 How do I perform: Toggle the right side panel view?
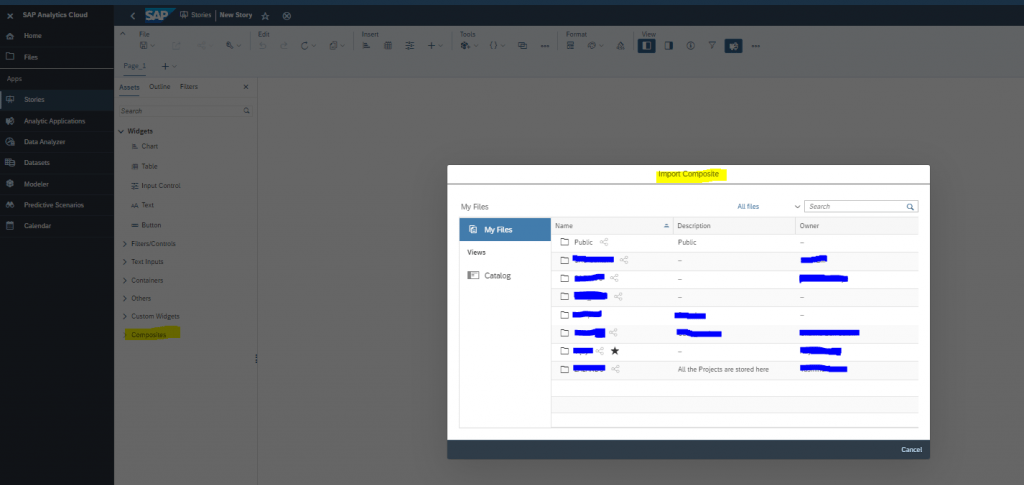pos(669,46)
